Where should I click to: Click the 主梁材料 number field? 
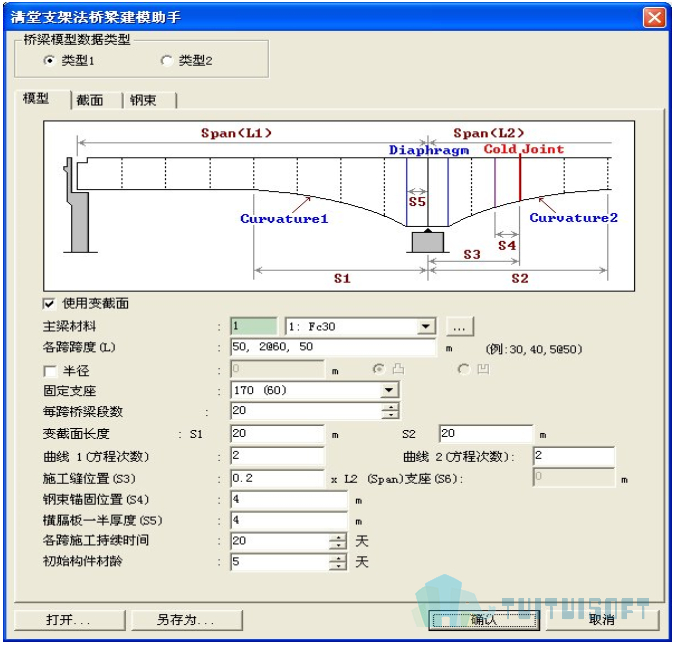point(254,326)
